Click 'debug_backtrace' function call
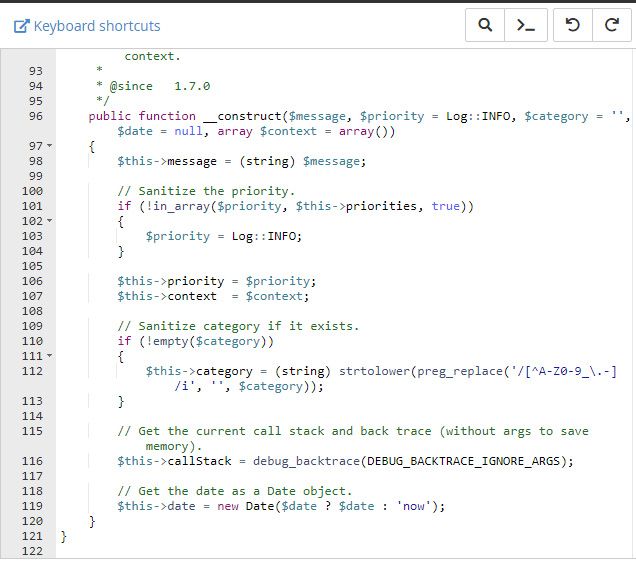Viewport: 636px width, 569px height. point(306,461)
